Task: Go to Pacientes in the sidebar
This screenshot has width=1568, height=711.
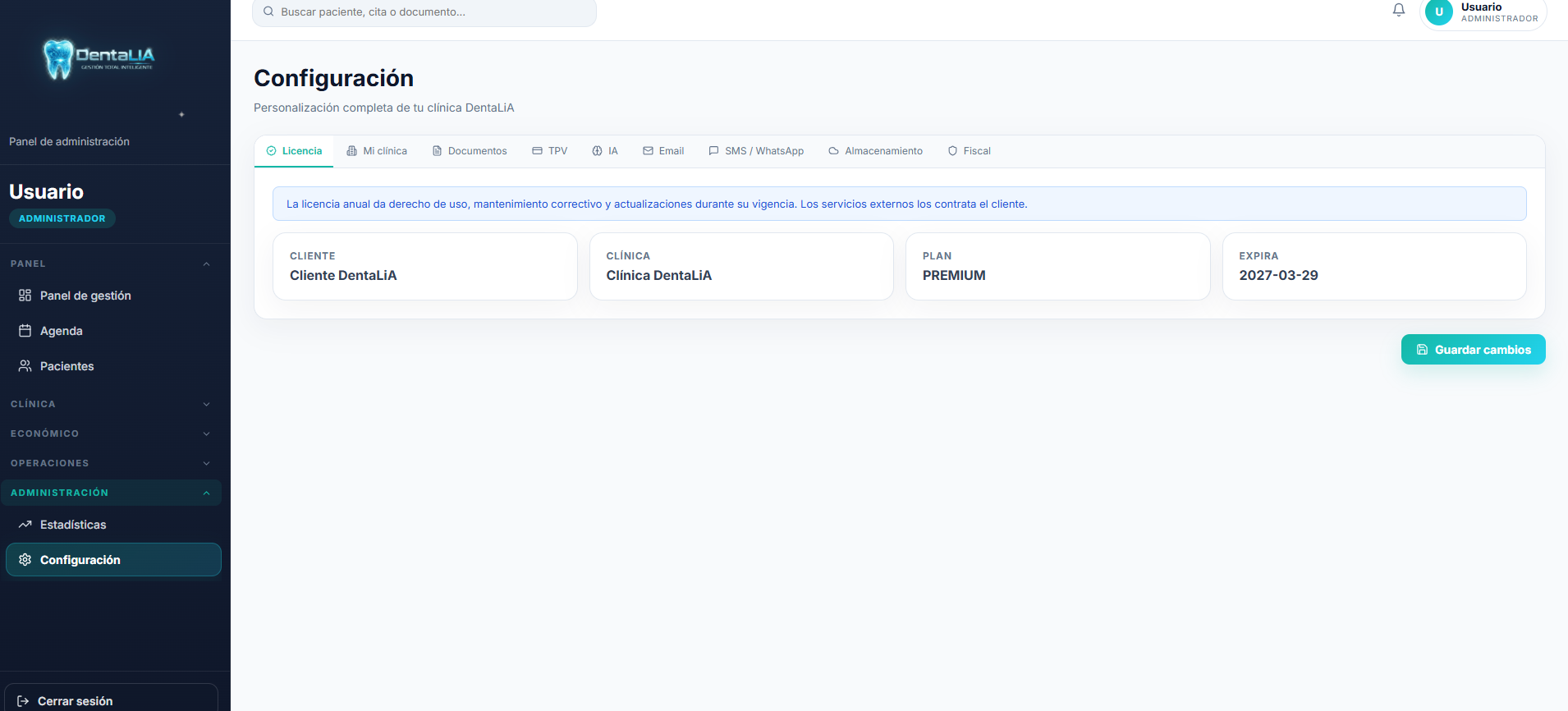Action: point(66,366)
